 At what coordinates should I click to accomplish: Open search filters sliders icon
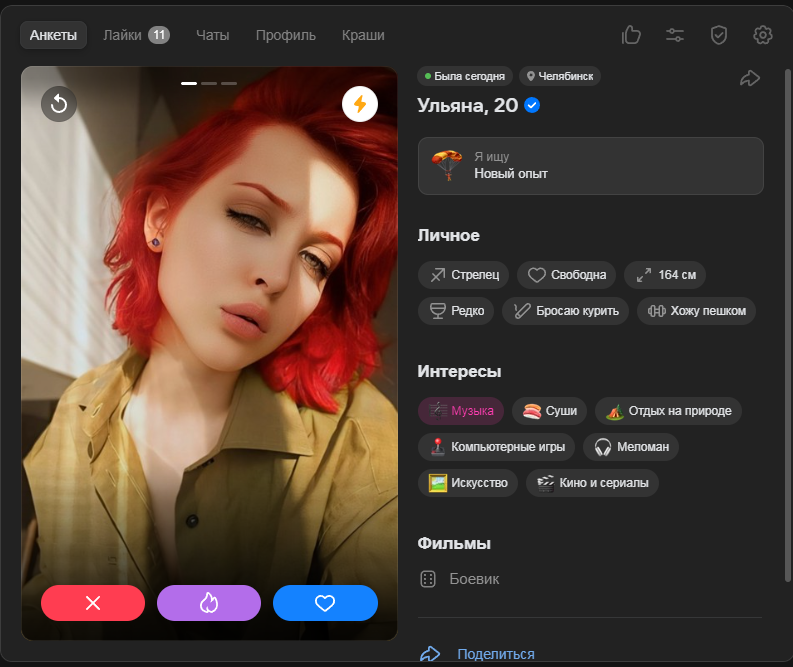[x=675, y=35]
